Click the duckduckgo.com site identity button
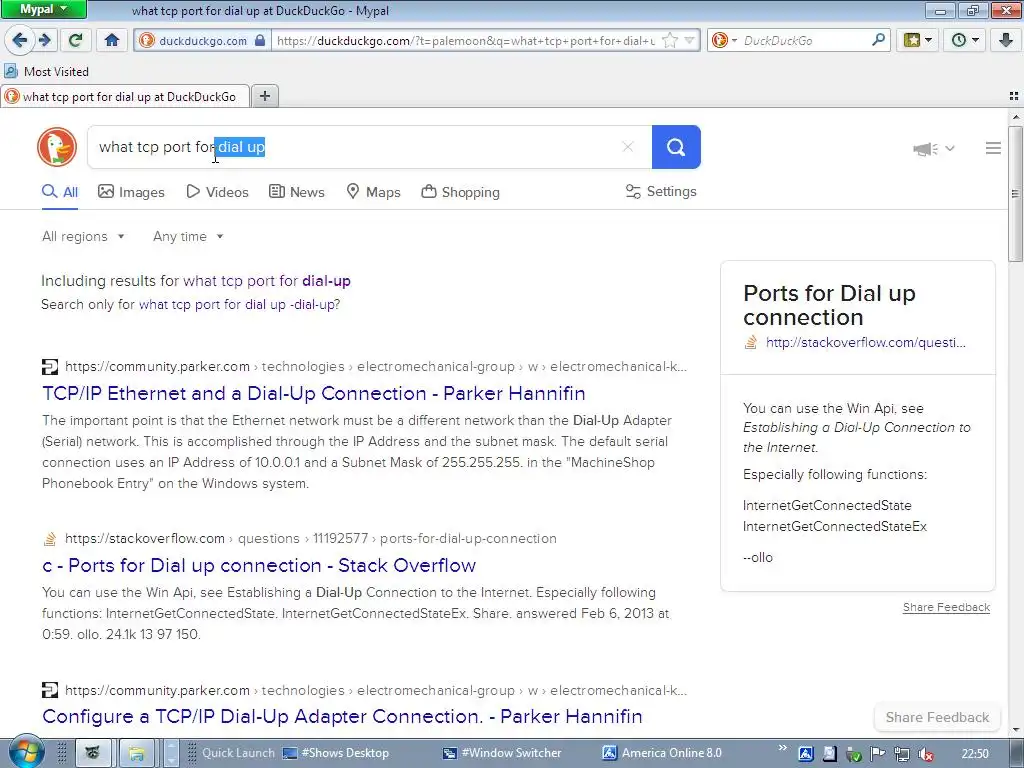 pyautogui.click(x=203, y=40)
